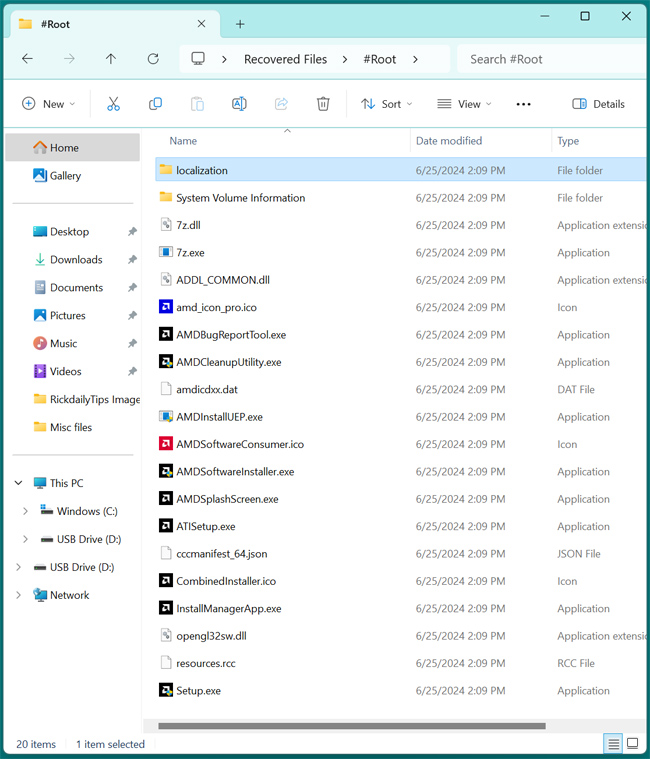Image resolution: width=650 pixels, height=759 pixels.
Task: Expand the Windows (C:) drive node
Action: point(25,511)
